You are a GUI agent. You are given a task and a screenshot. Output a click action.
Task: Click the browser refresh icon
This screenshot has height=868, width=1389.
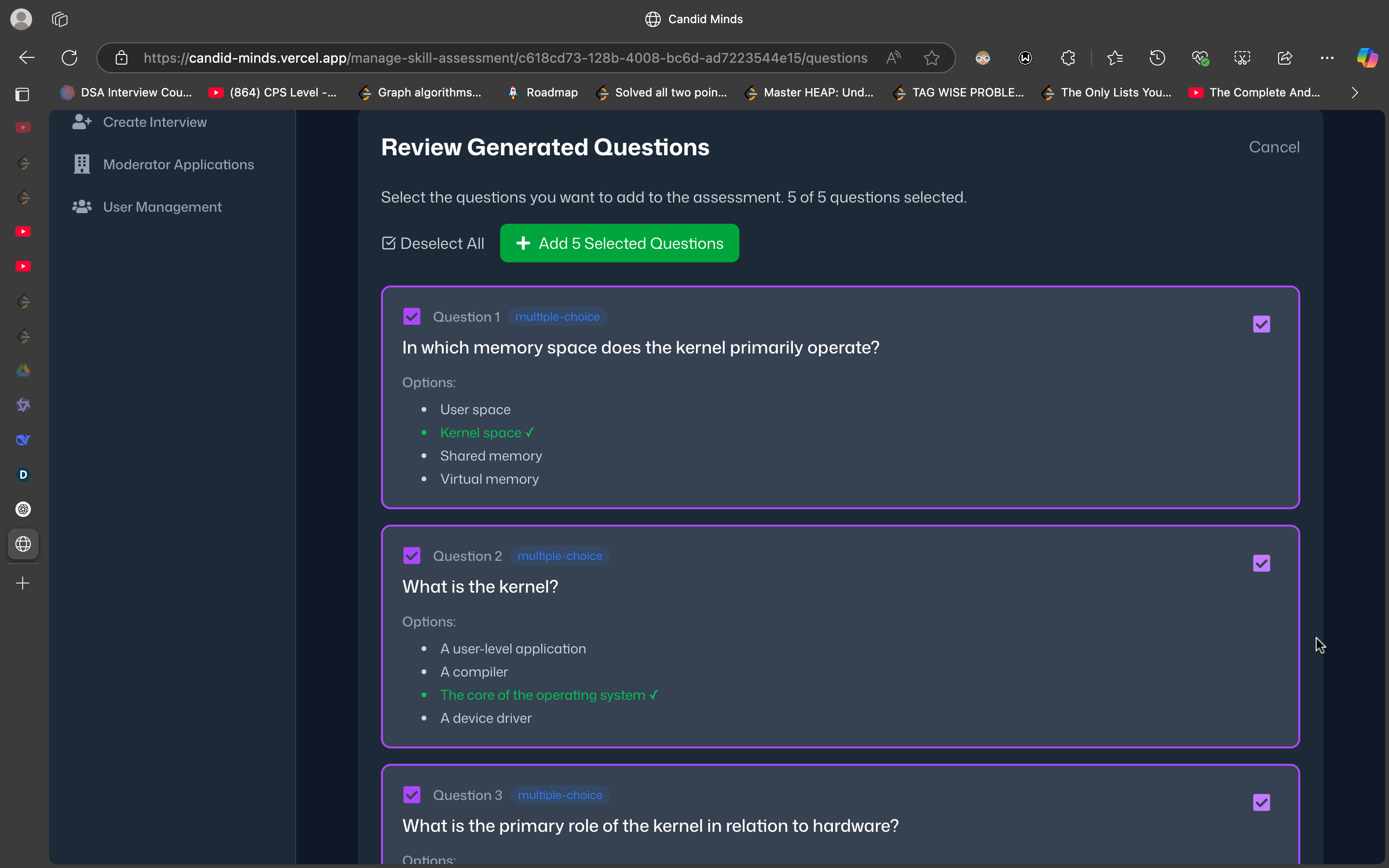point(69,58)
